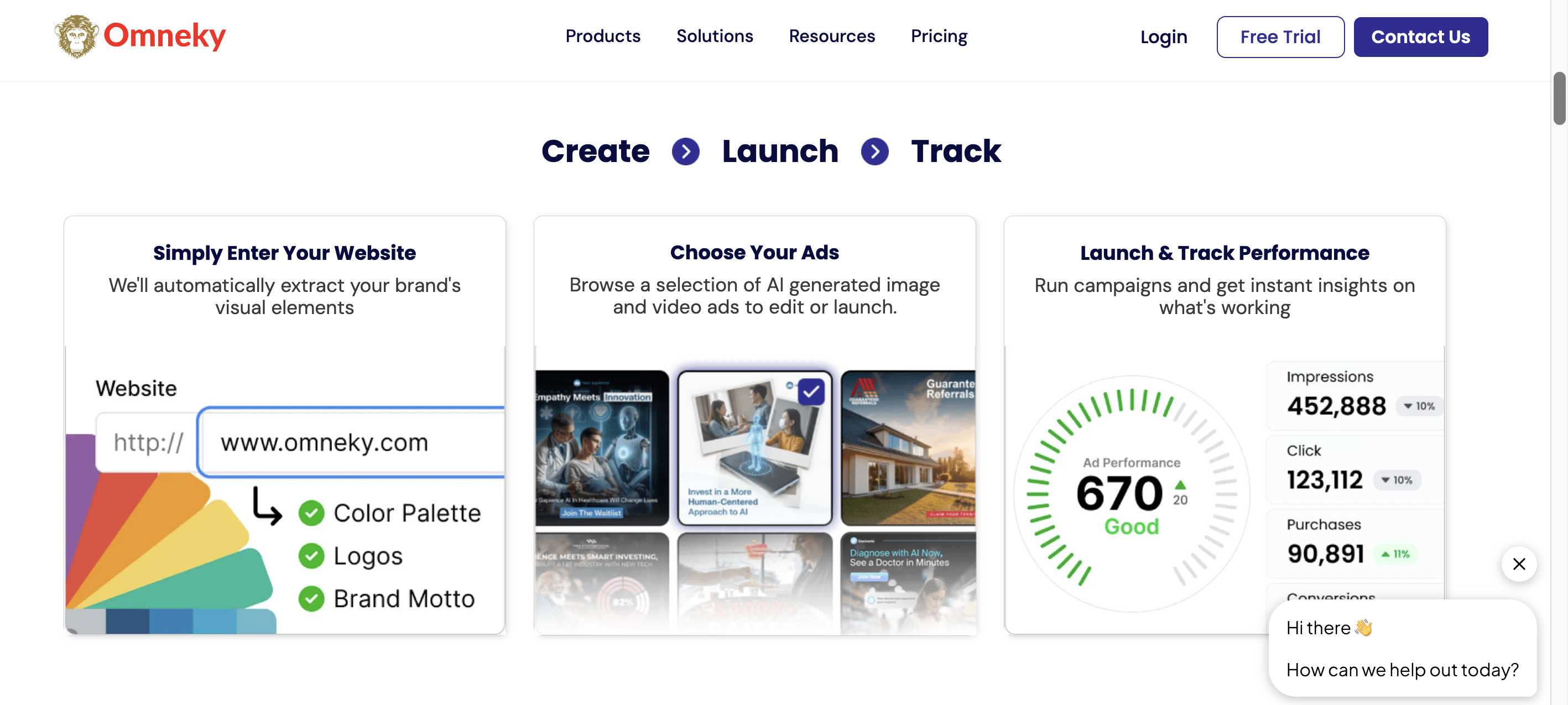1568x705 pixels.
Task: Open the Products navigation menu
Action: pos(603,36)
